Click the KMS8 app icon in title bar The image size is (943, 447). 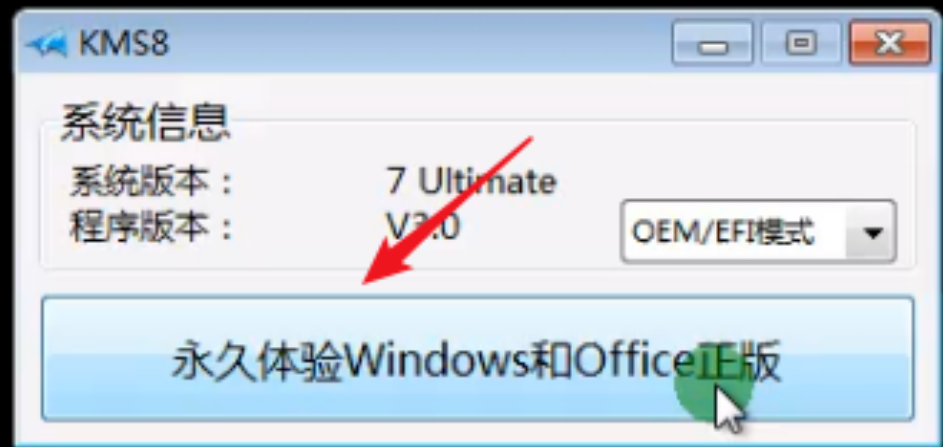pos(46,45)
